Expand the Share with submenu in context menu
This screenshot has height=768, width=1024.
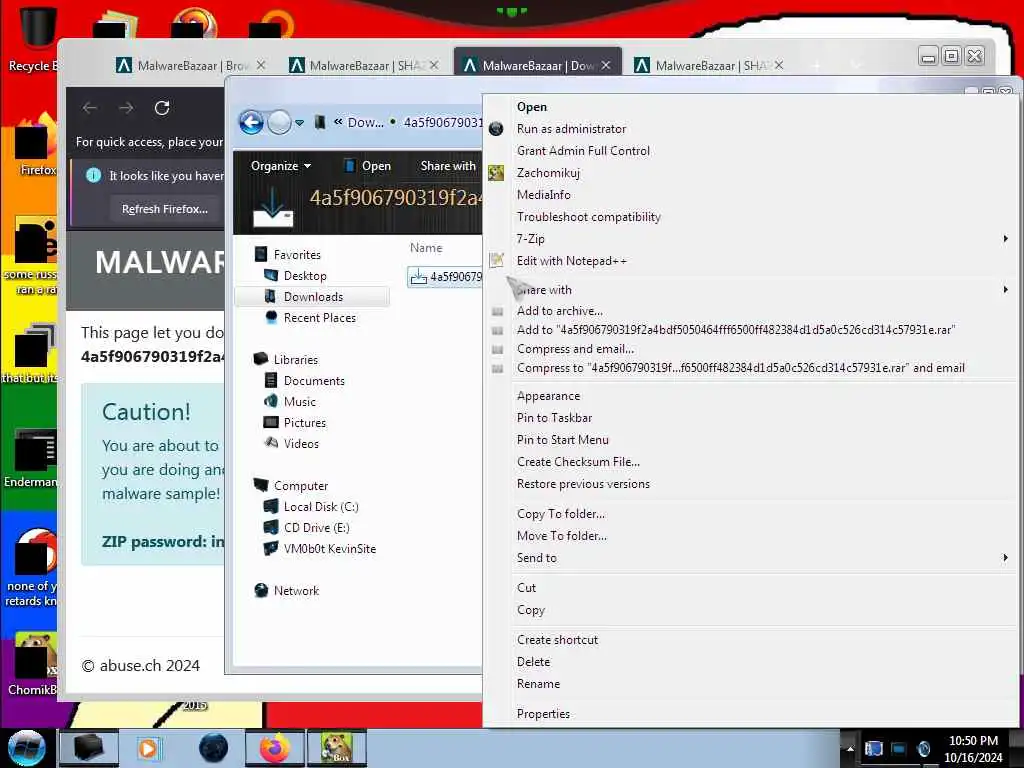[544, 290]
